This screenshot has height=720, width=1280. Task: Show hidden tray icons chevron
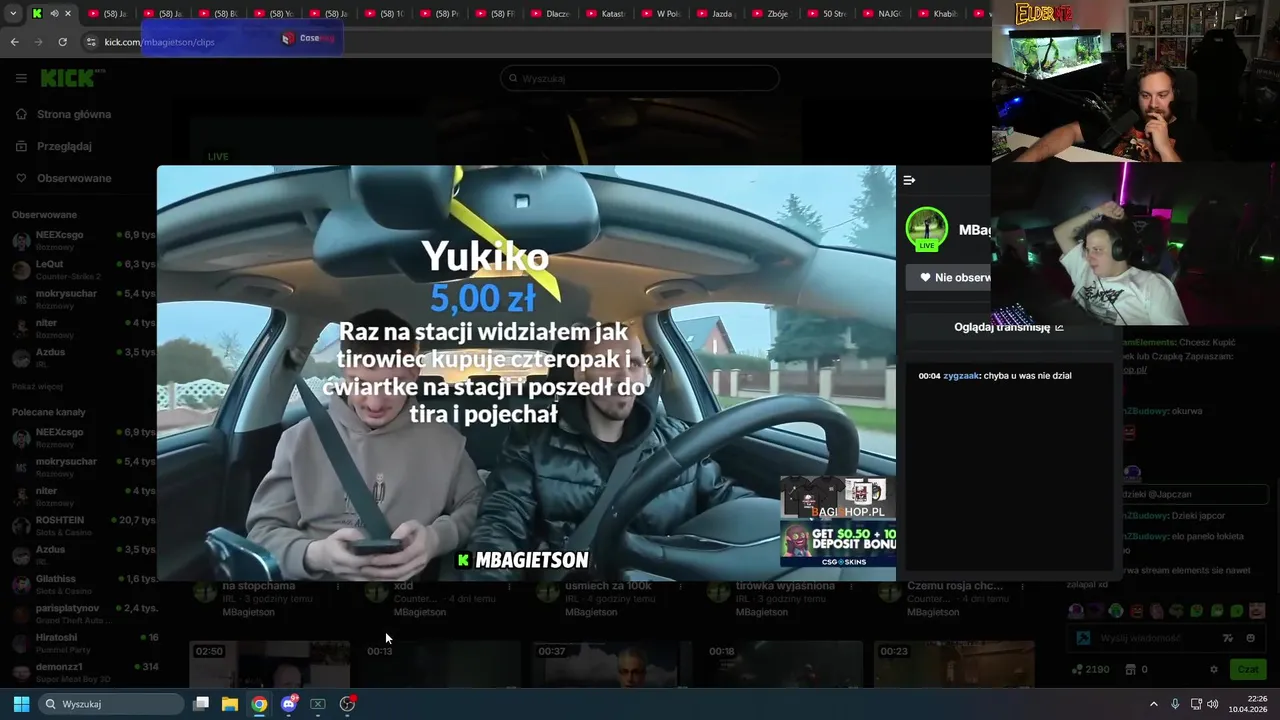tap(1153, 704)
